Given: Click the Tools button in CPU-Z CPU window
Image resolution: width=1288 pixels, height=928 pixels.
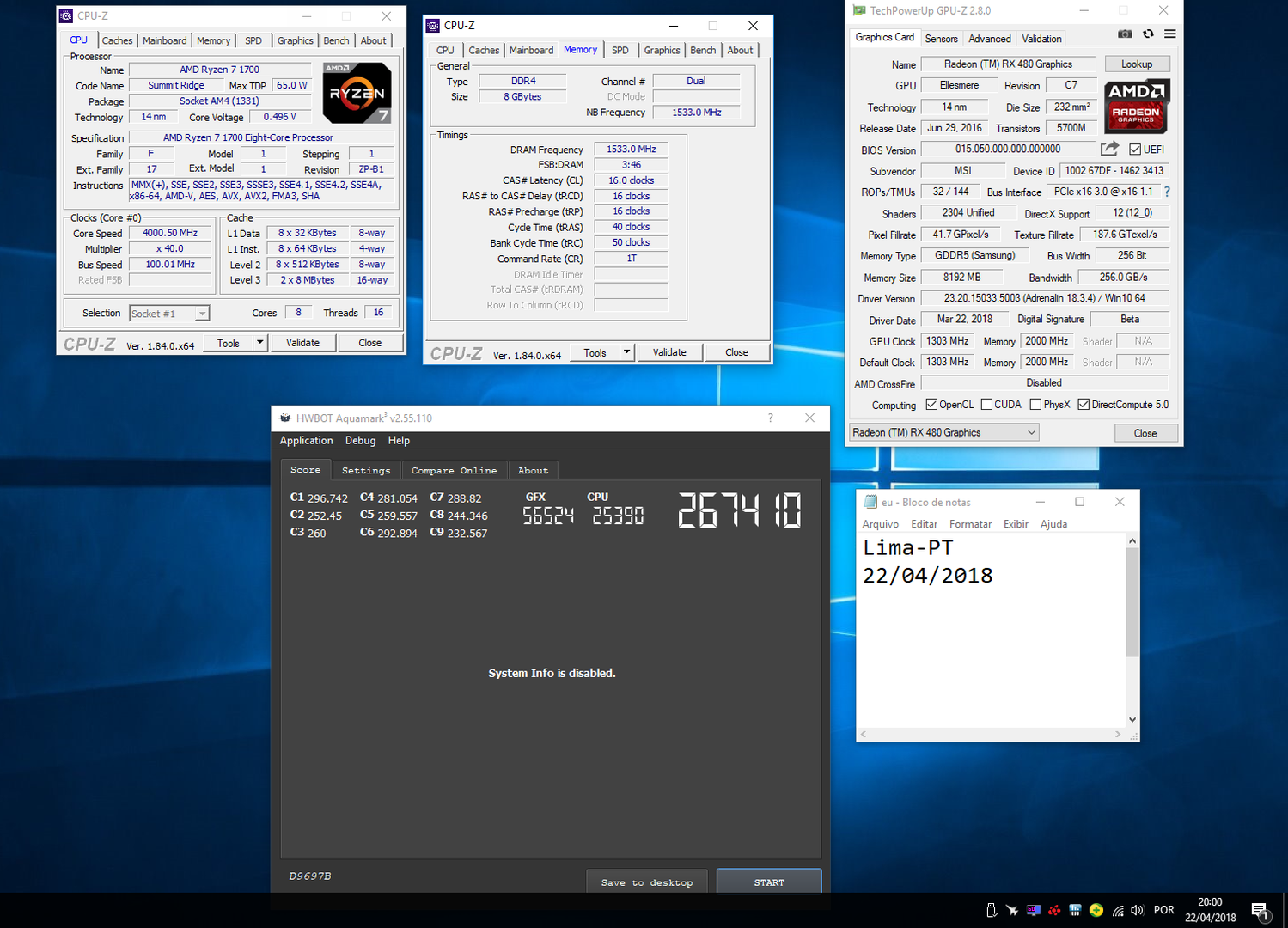Looking at the screenshot, I should point(229,343).
